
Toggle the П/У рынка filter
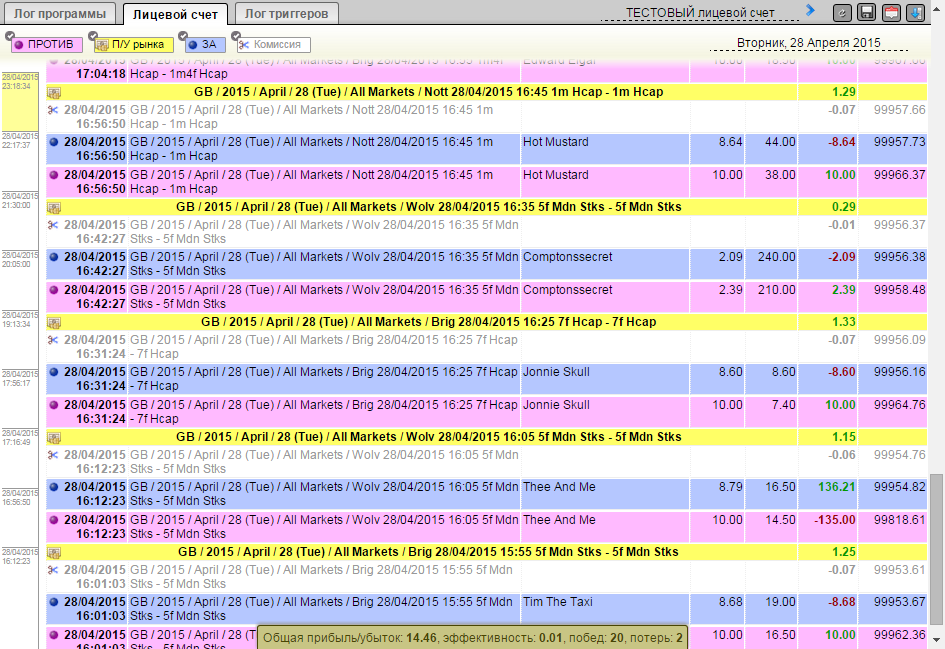click(134, 45)
